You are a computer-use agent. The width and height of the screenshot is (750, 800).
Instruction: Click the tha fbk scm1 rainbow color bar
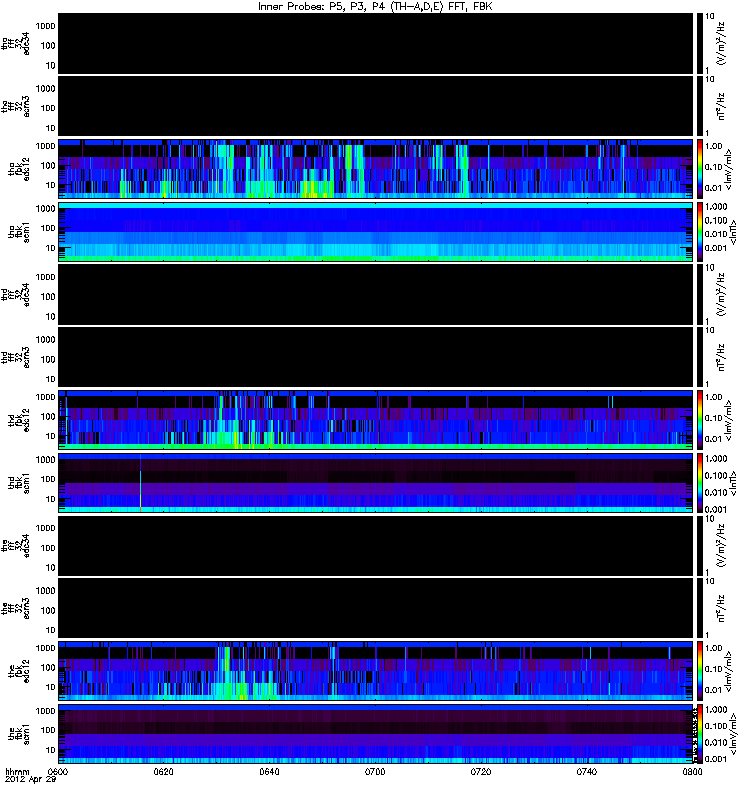click(x=699, y=232)
